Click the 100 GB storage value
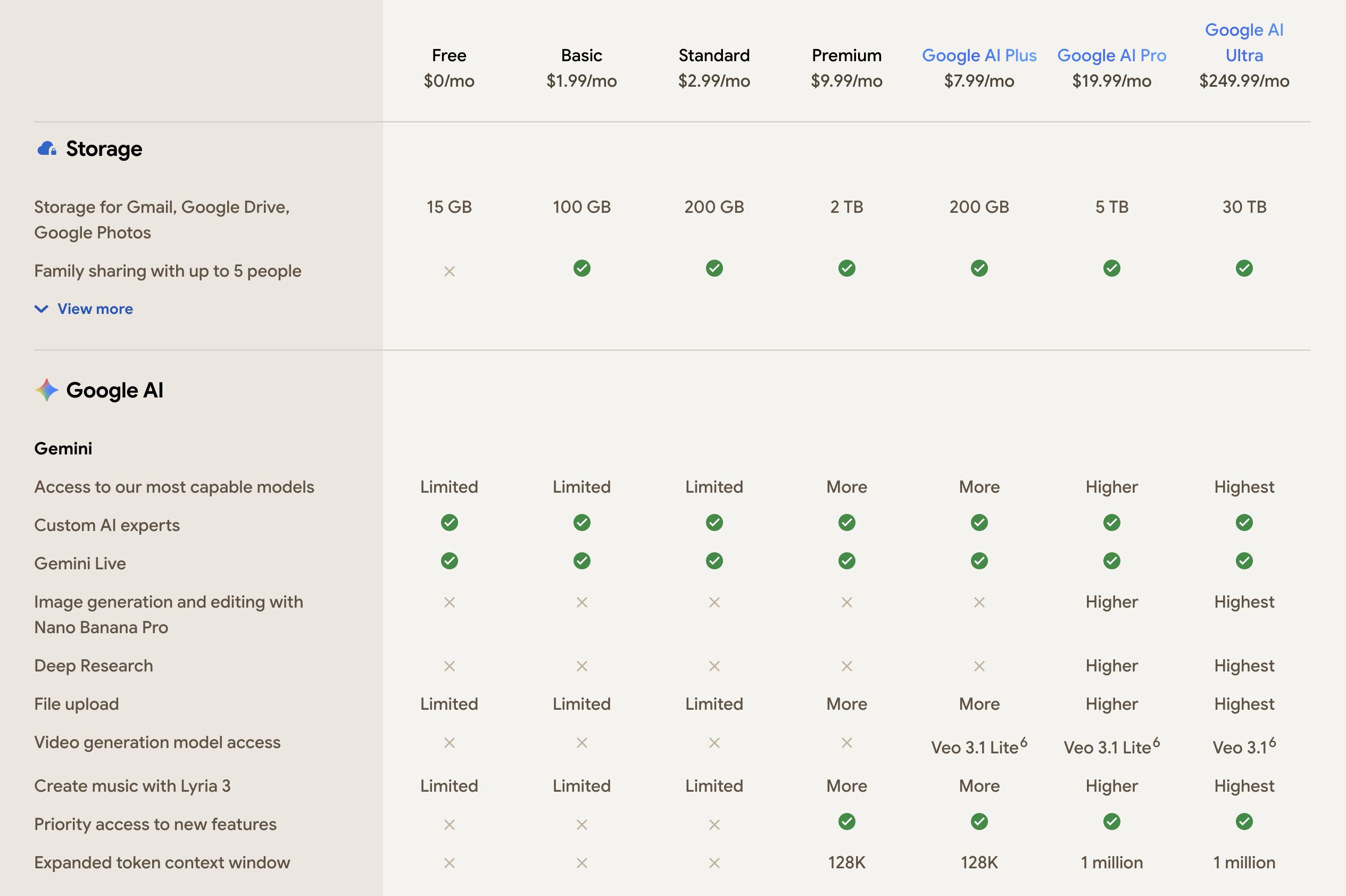Image resolution: width=1346 pixels, height=896 pixels. 581,207
